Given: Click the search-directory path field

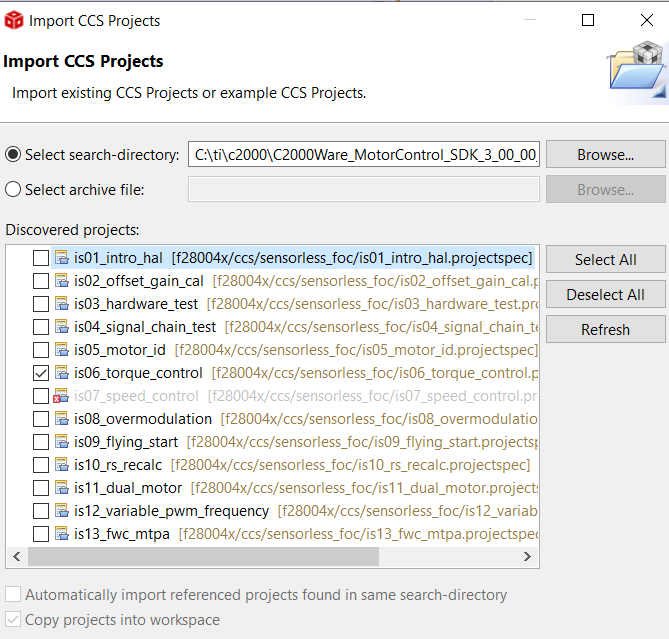Looking at the screenshot, I should pos(364,155).
